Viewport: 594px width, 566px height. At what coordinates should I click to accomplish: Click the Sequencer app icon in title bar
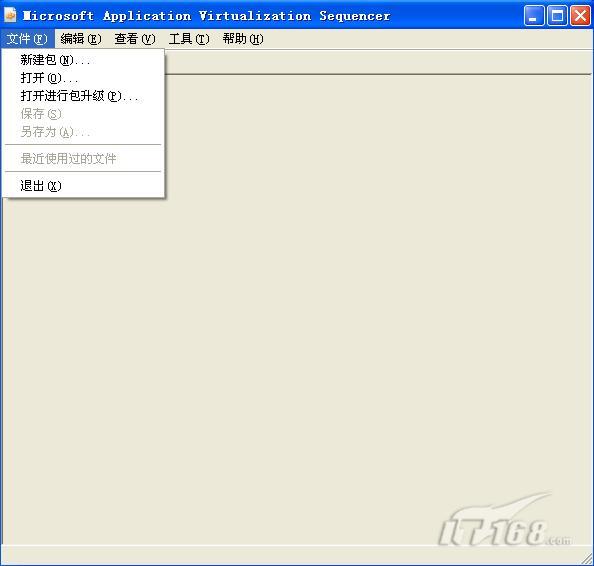coord(10,15)
